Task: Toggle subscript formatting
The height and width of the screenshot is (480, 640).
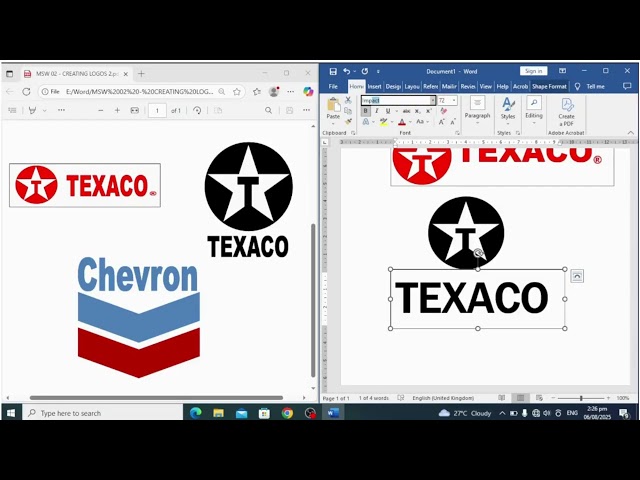Action: [418, 111]
